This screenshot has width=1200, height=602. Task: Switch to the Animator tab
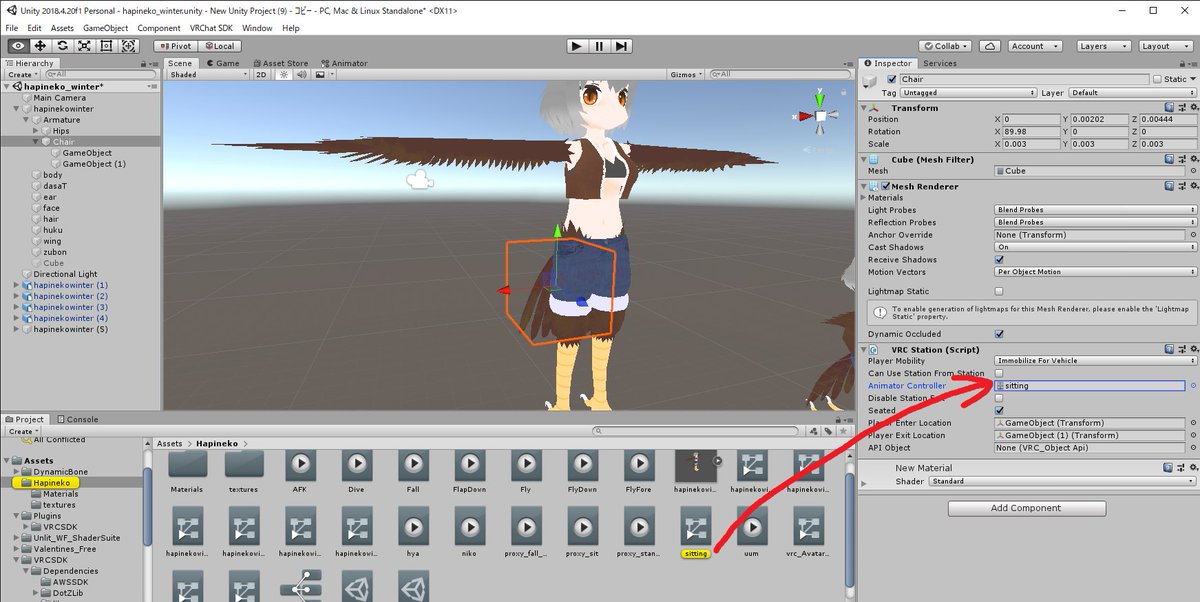coord(344,63)
